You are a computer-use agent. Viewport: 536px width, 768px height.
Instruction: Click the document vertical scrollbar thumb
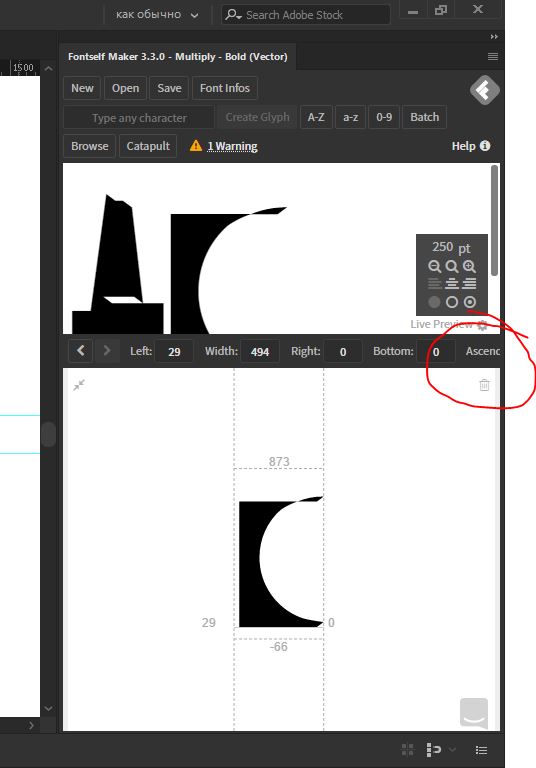pos(48,434)
